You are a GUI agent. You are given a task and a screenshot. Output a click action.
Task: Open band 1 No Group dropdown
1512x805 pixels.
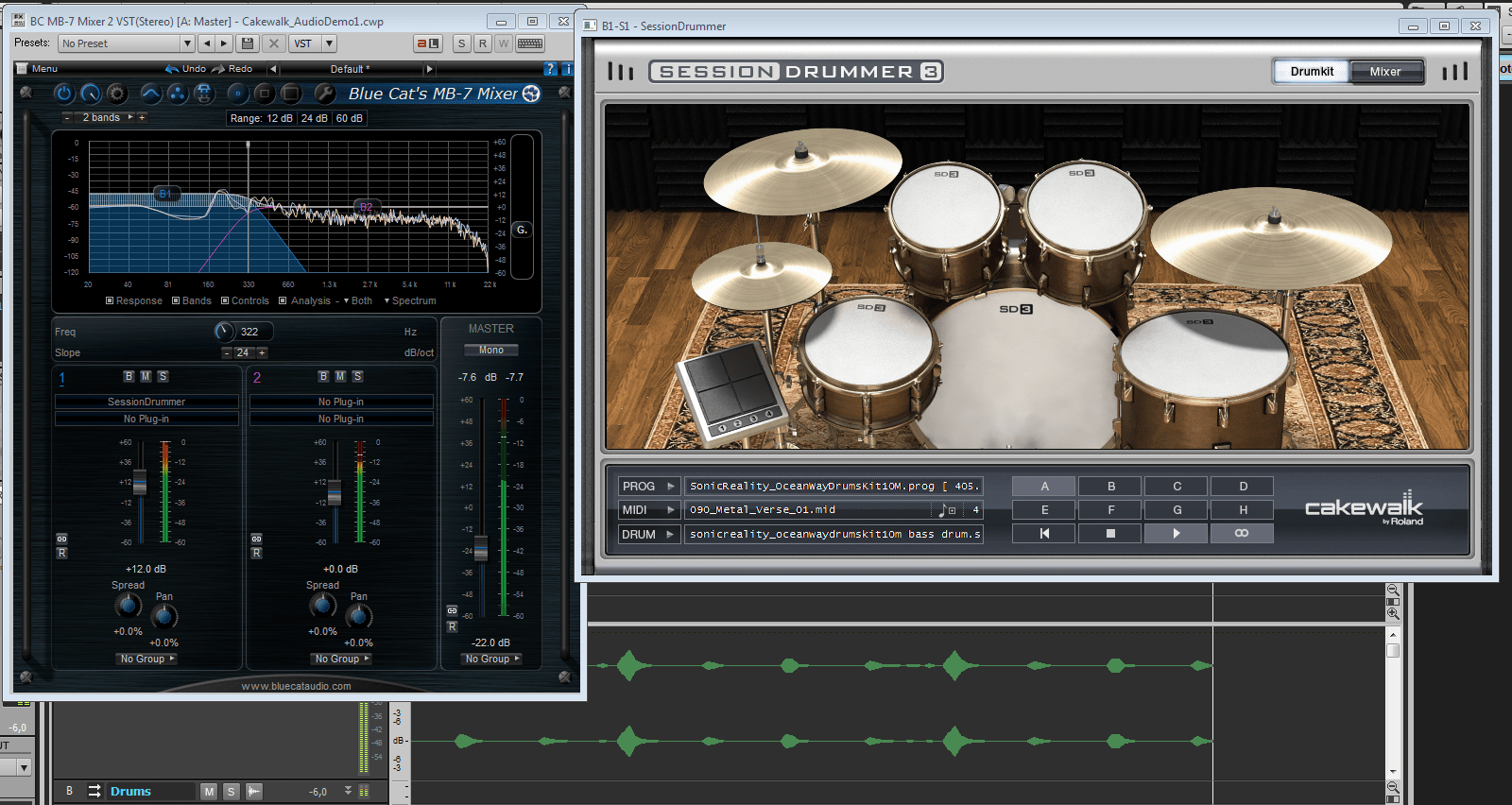[147, 659]
